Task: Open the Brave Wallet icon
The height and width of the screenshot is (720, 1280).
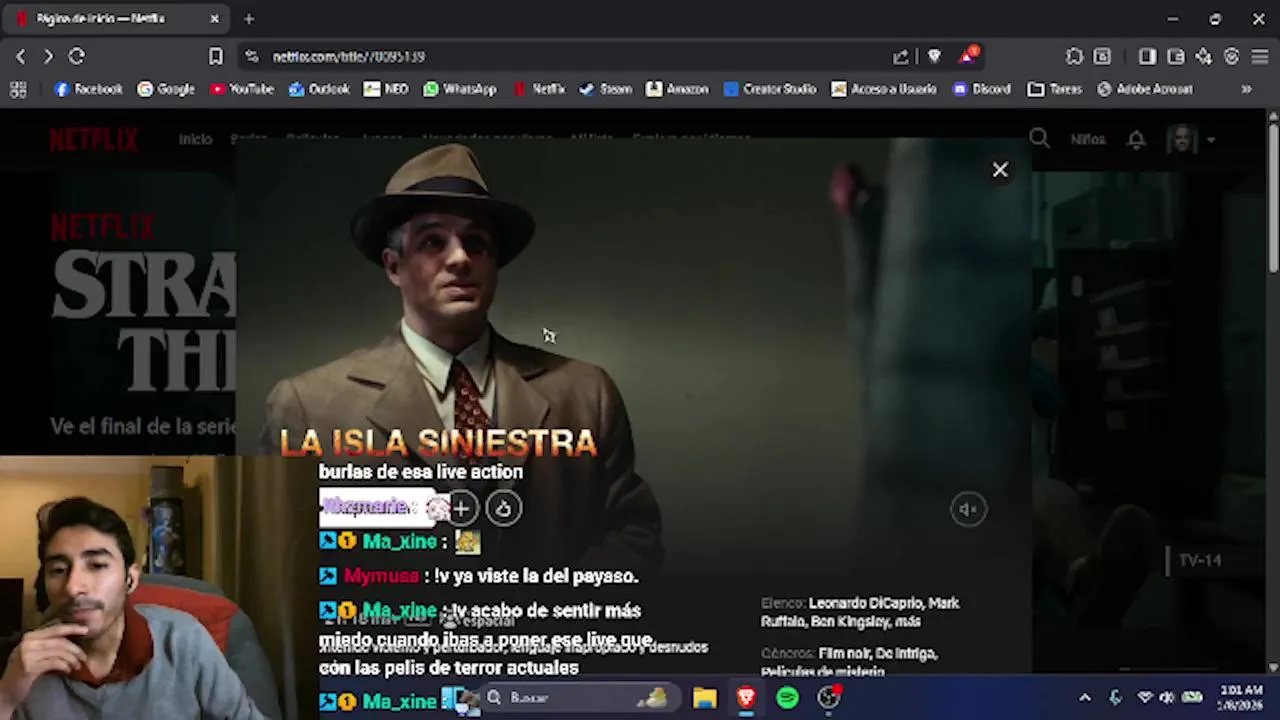Action: point(1176,57)
